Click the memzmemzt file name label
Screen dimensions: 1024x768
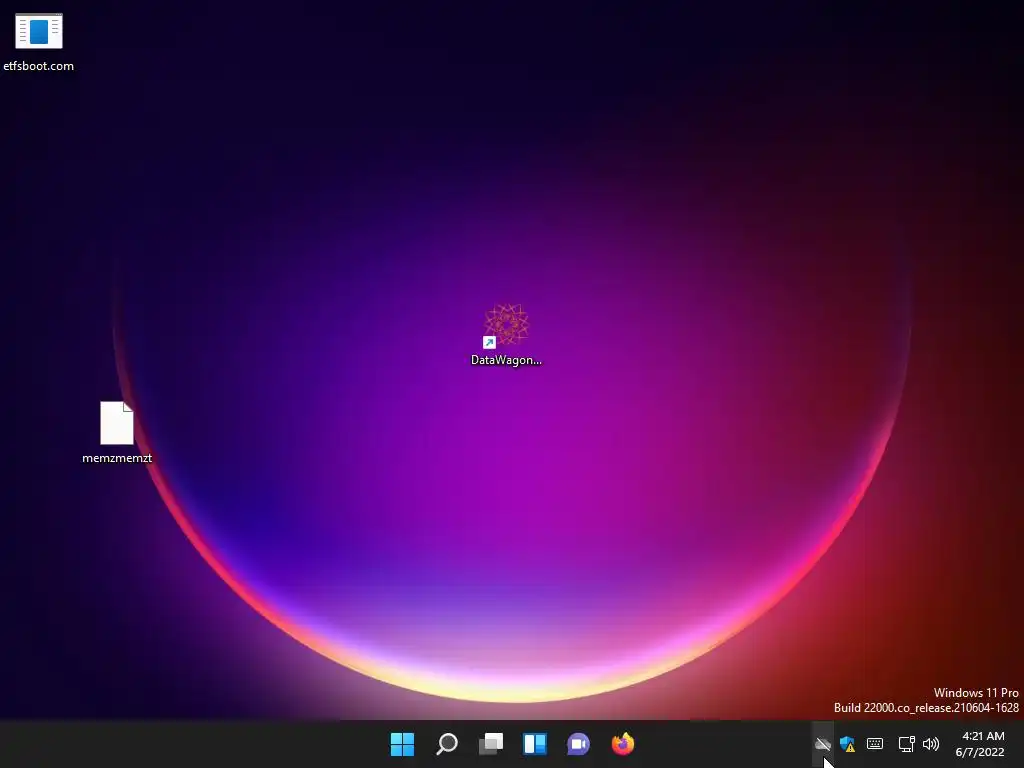[x=117, y=458]
